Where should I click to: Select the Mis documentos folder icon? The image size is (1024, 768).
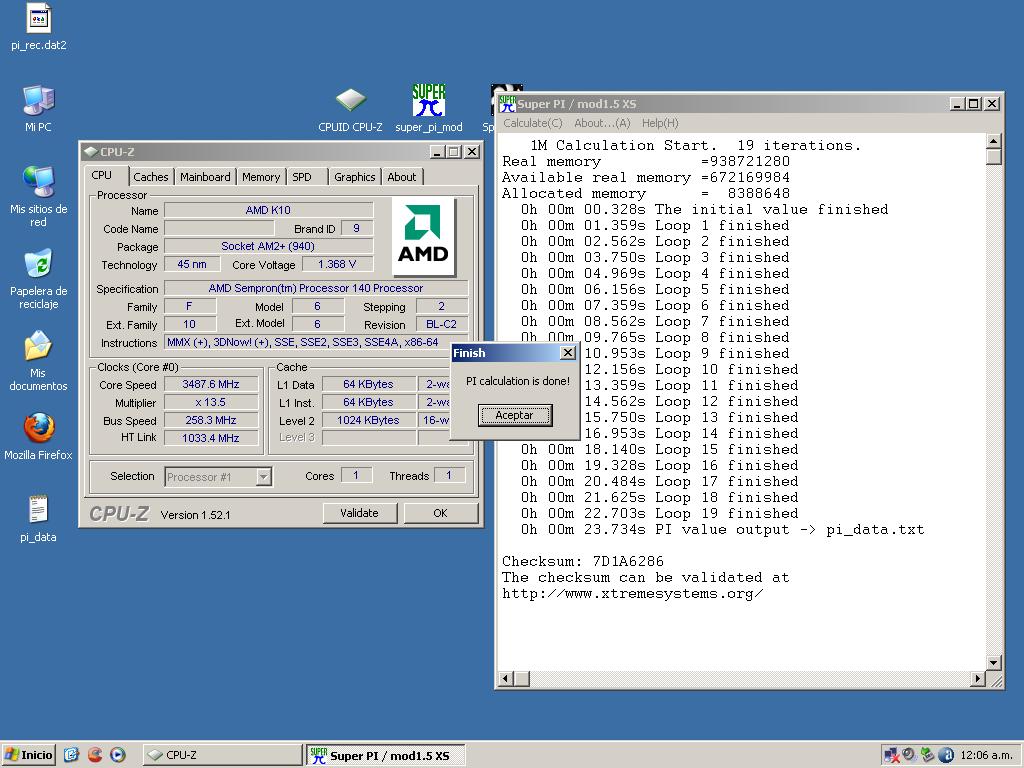pos(39,345)
